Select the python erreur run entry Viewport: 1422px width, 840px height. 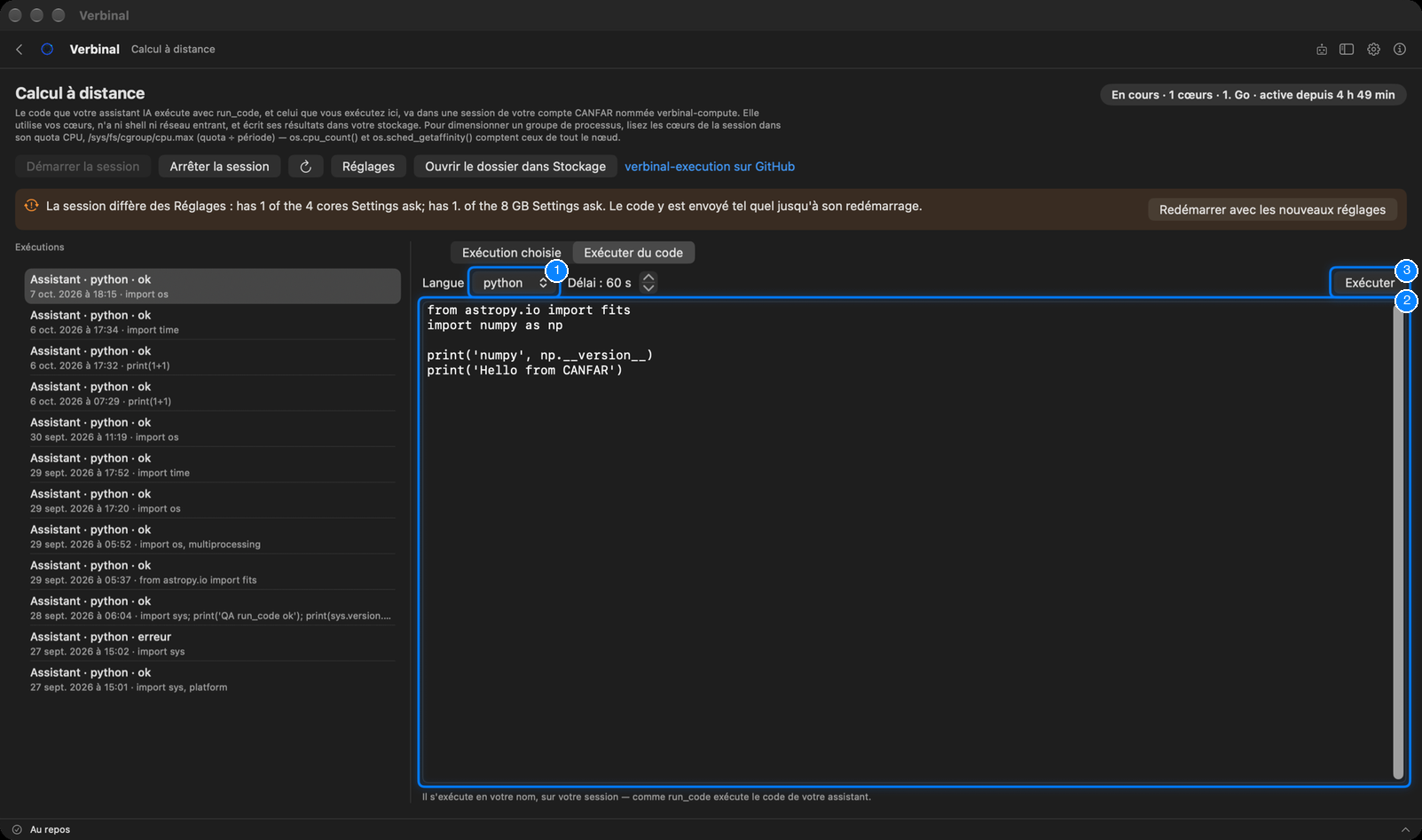(213, 644)
